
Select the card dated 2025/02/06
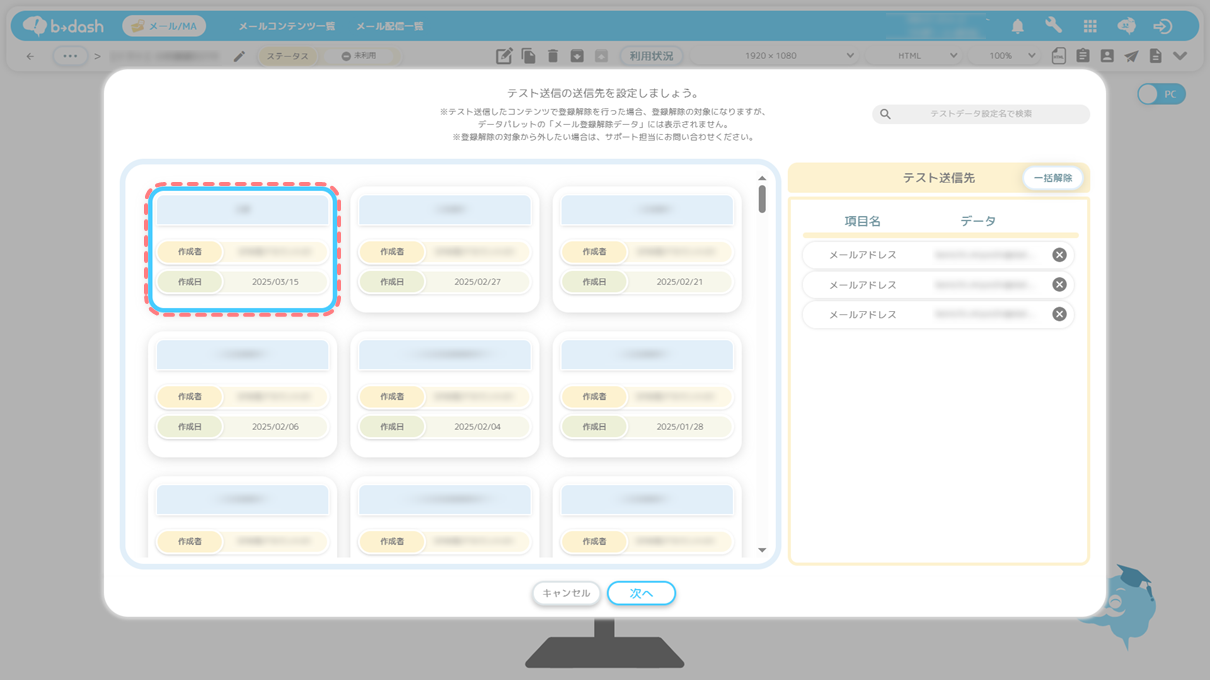(x=242, y=394)
